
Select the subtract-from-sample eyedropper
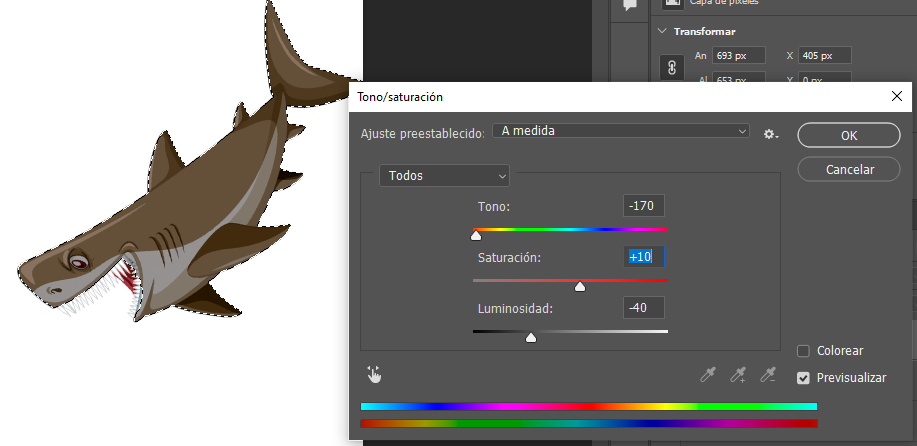click(x=768, y=375)
